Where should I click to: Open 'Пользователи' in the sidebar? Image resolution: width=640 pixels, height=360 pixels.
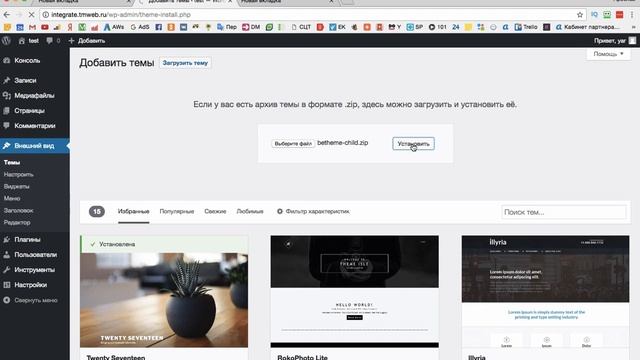coord(35,255)
